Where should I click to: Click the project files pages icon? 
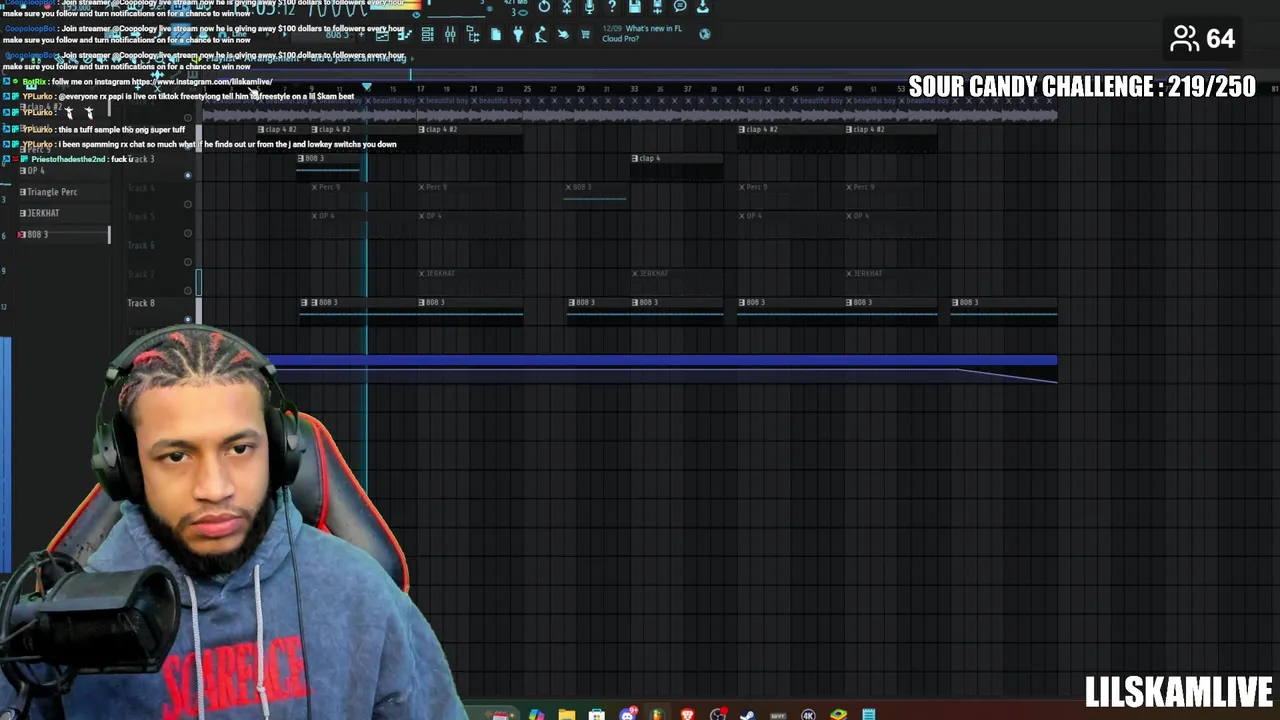click(496, 34)
